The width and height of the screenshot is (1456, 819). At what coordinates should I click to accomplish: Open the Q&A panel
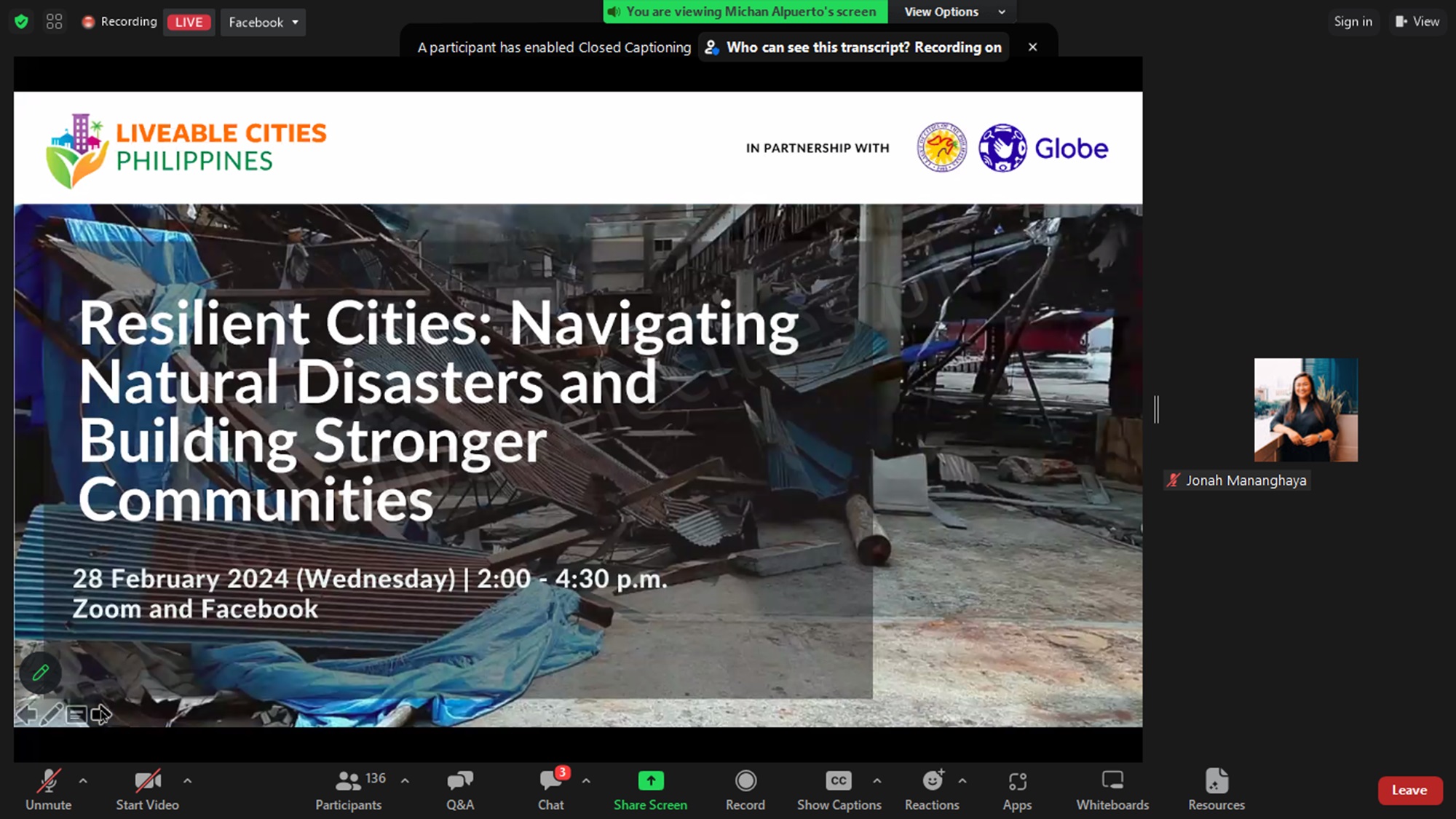coord(460,790)
